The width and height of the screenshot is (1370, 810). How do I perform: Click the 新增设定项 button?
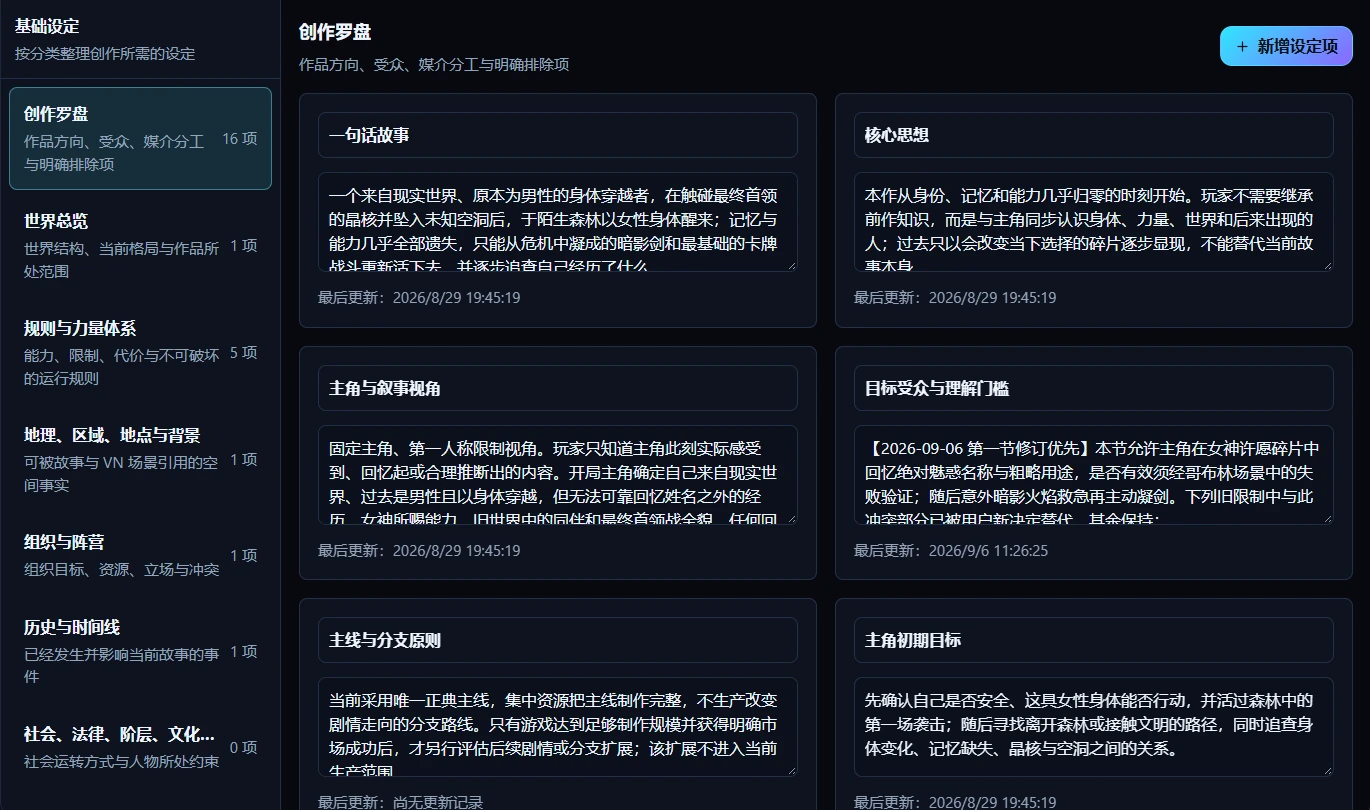tap(1286, 46)
